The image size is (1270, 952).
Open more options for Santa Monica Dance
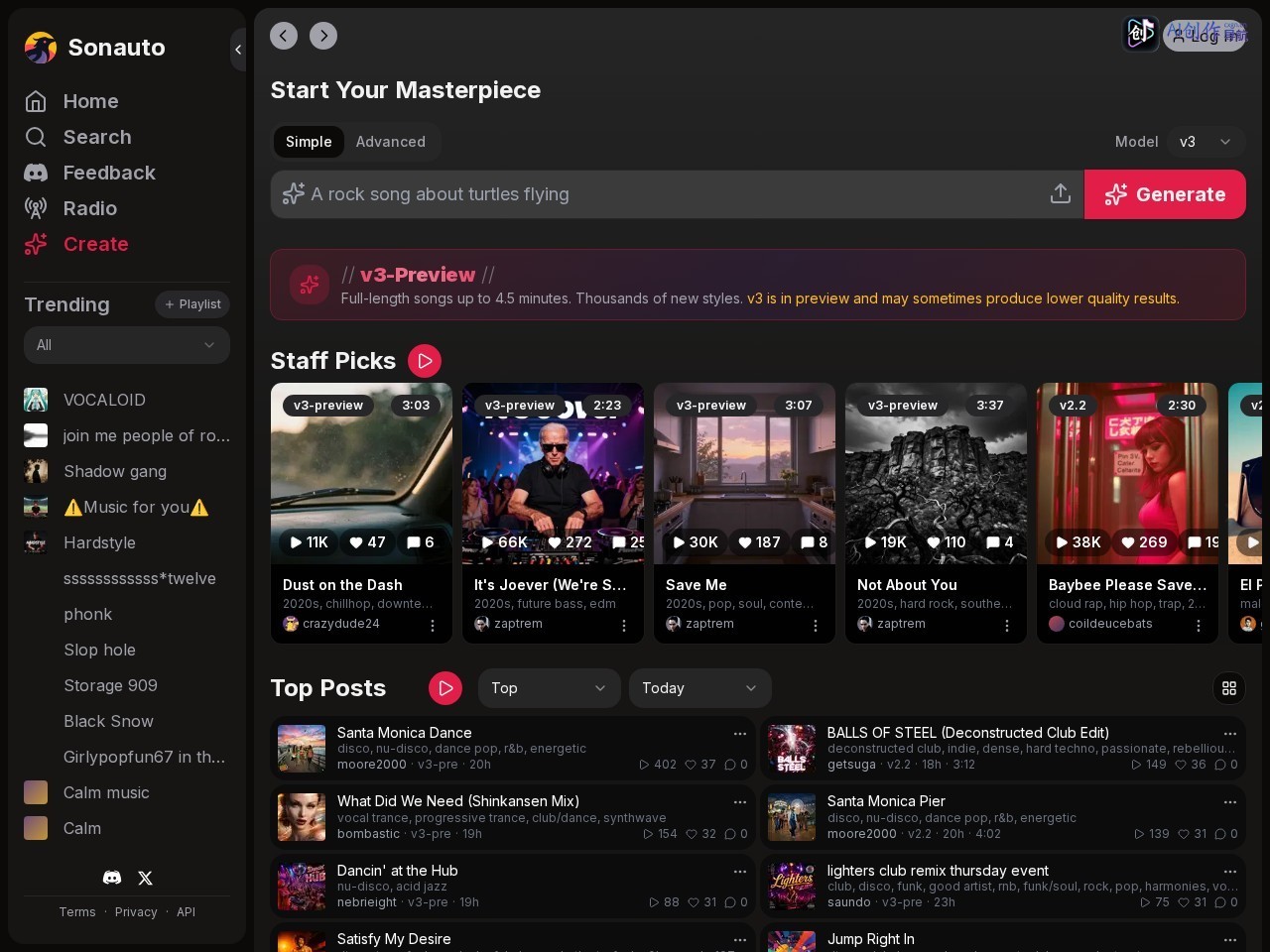[740, 734]
